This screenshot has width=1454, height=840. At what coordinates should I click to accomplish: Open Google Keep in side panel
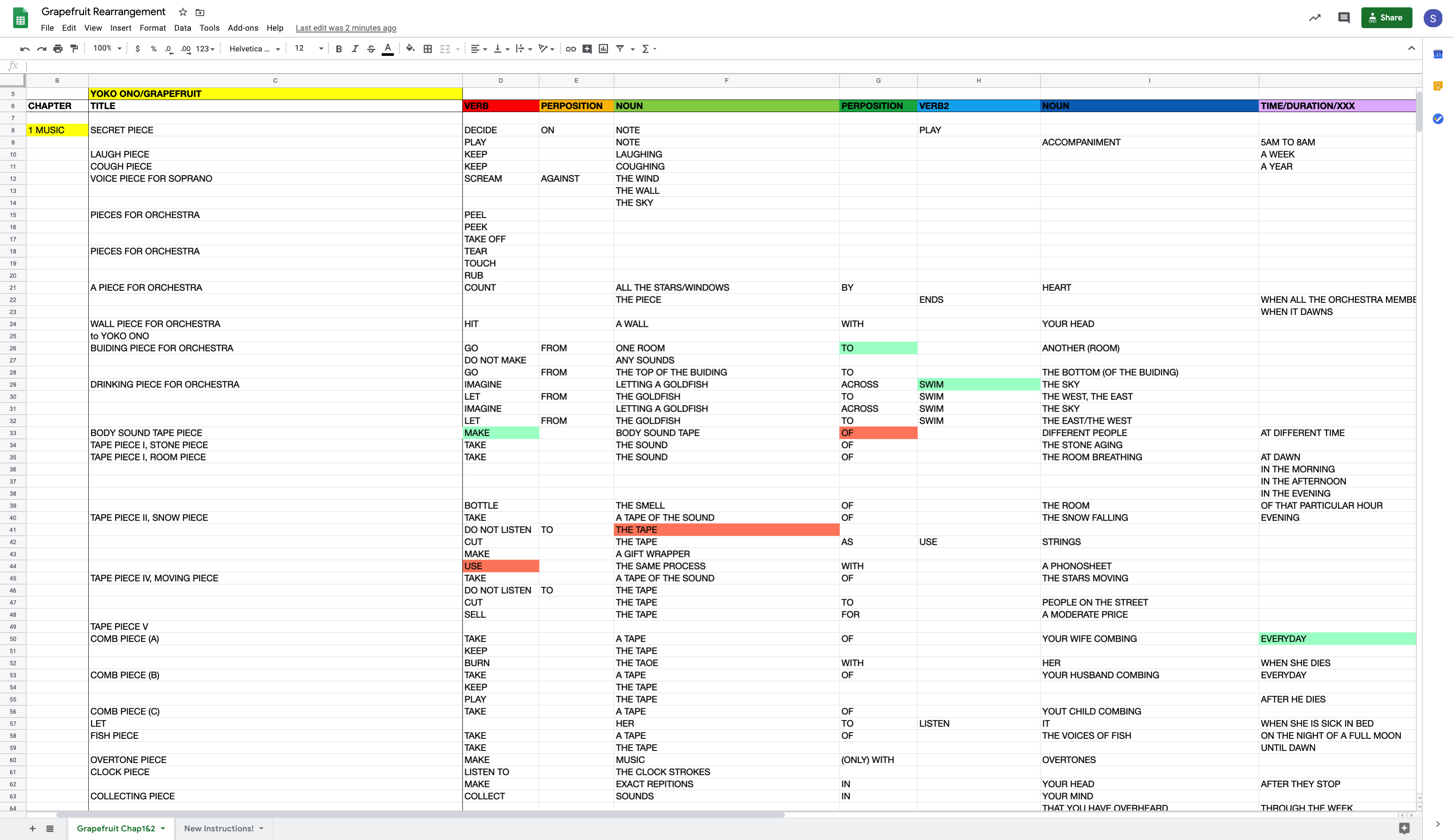[1438, 86]
